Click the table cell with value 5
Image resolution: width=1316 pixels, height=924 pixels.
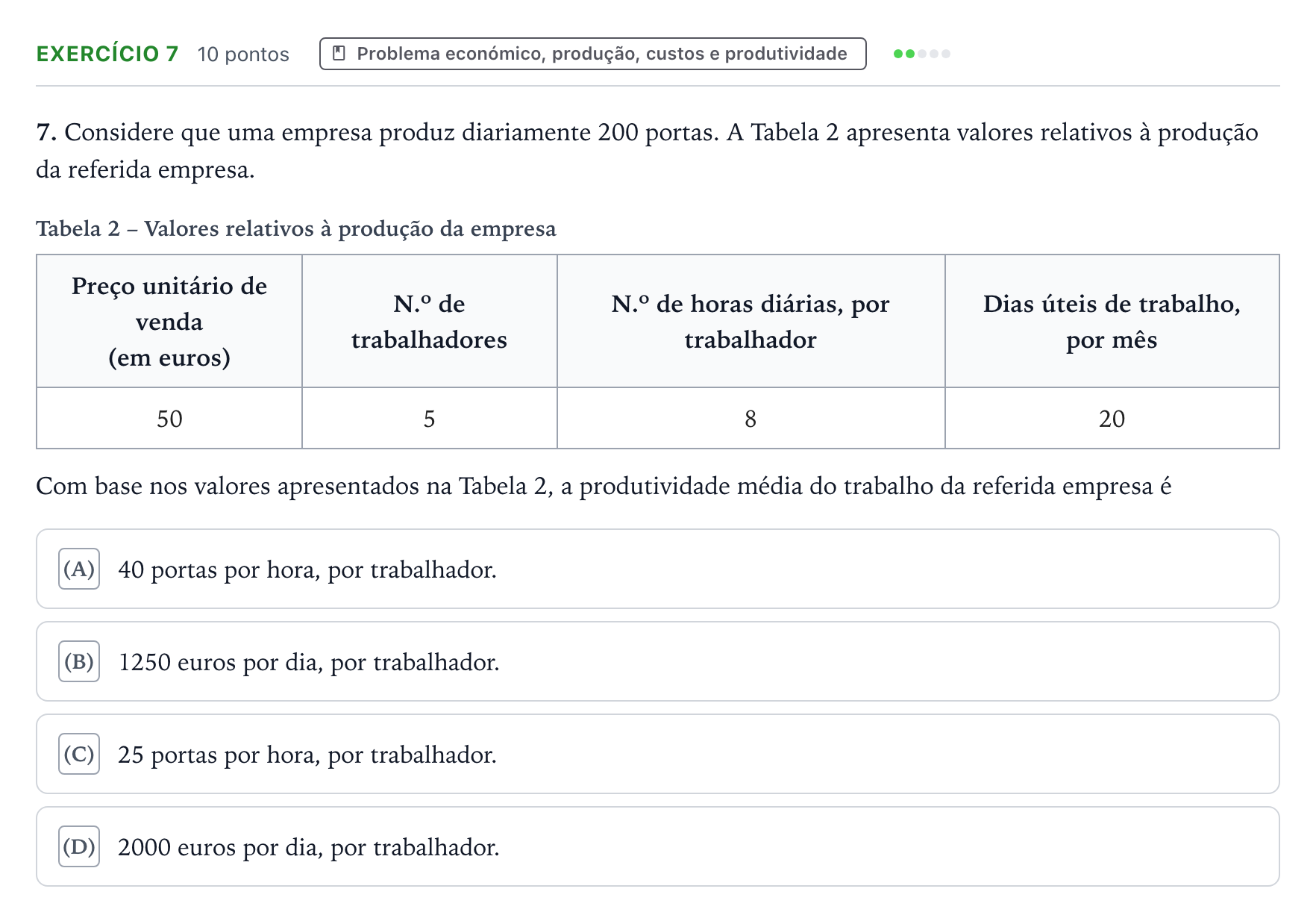click(x=430, y=418)
